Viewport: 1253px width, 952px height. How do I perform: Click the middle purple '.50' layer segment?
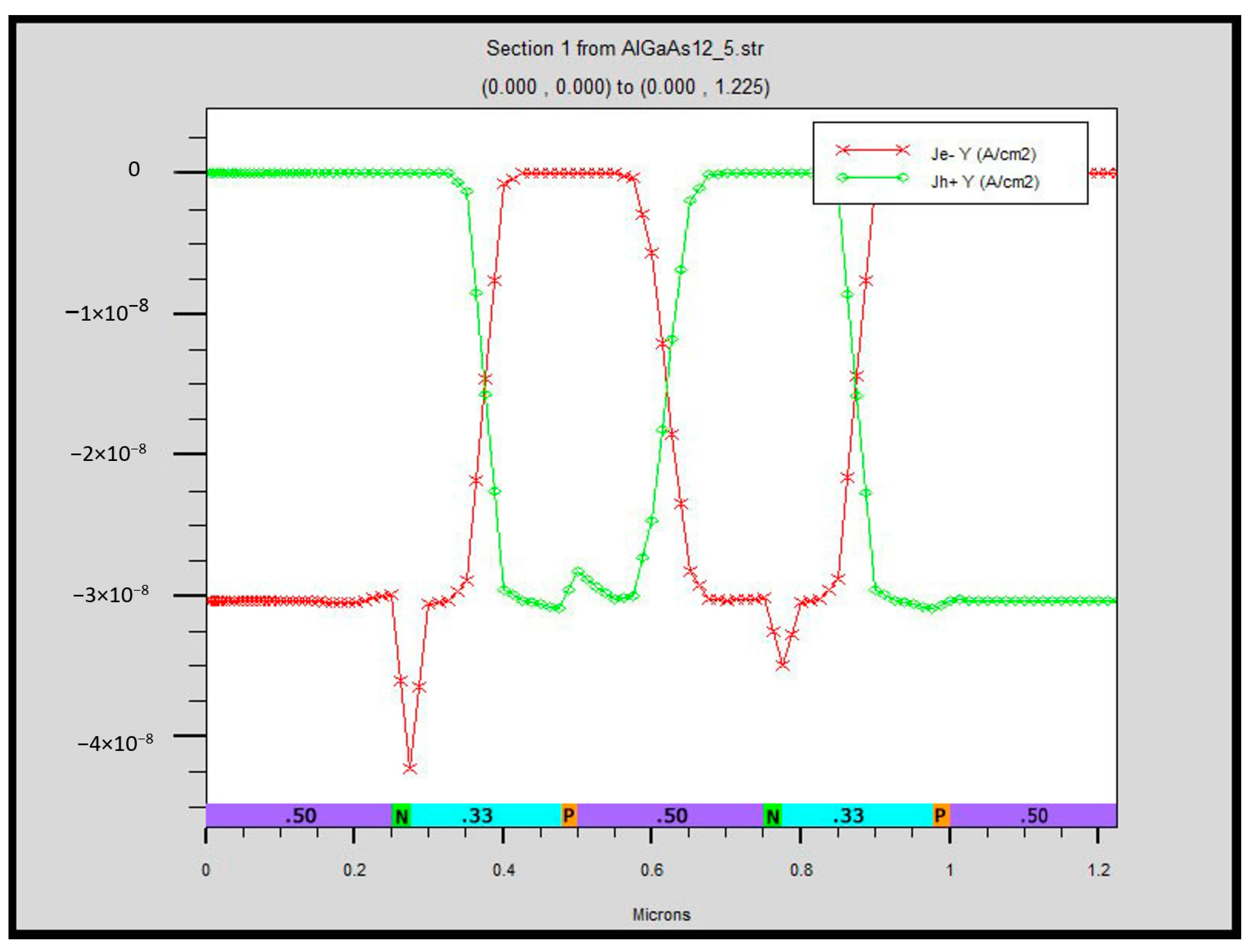(x=670, y=816)
